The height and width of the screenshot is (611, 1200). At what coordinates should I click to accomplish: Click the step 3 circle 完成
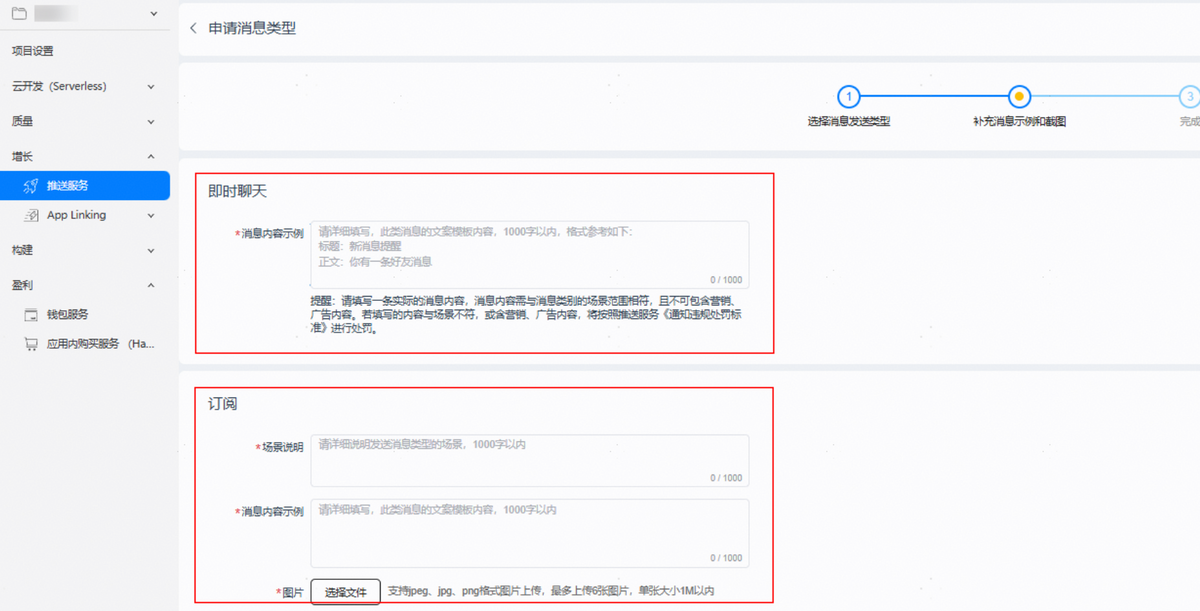[1188, 97]
